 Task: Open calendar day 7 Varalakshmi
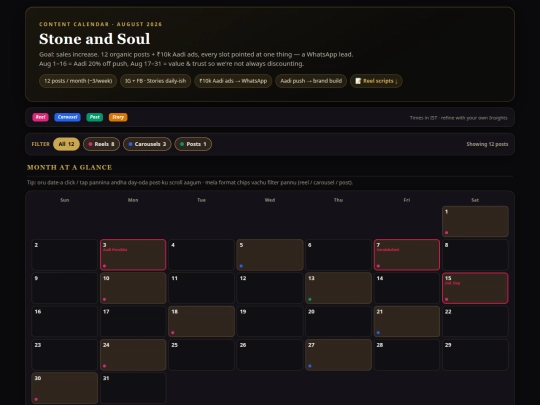pos(407,255)
